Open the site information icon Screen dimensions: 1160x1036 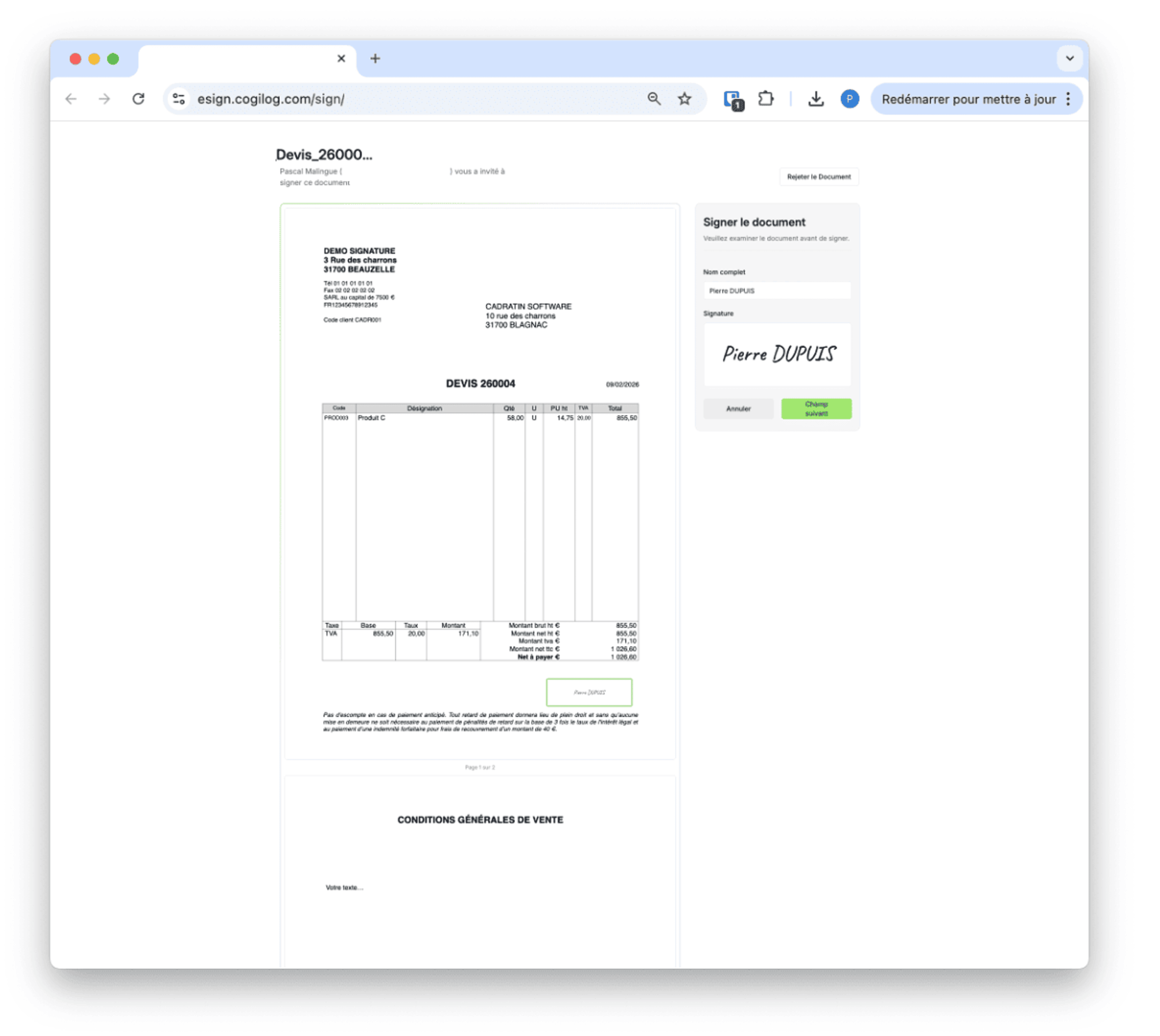pyautogui.click(x=179, y=99)
